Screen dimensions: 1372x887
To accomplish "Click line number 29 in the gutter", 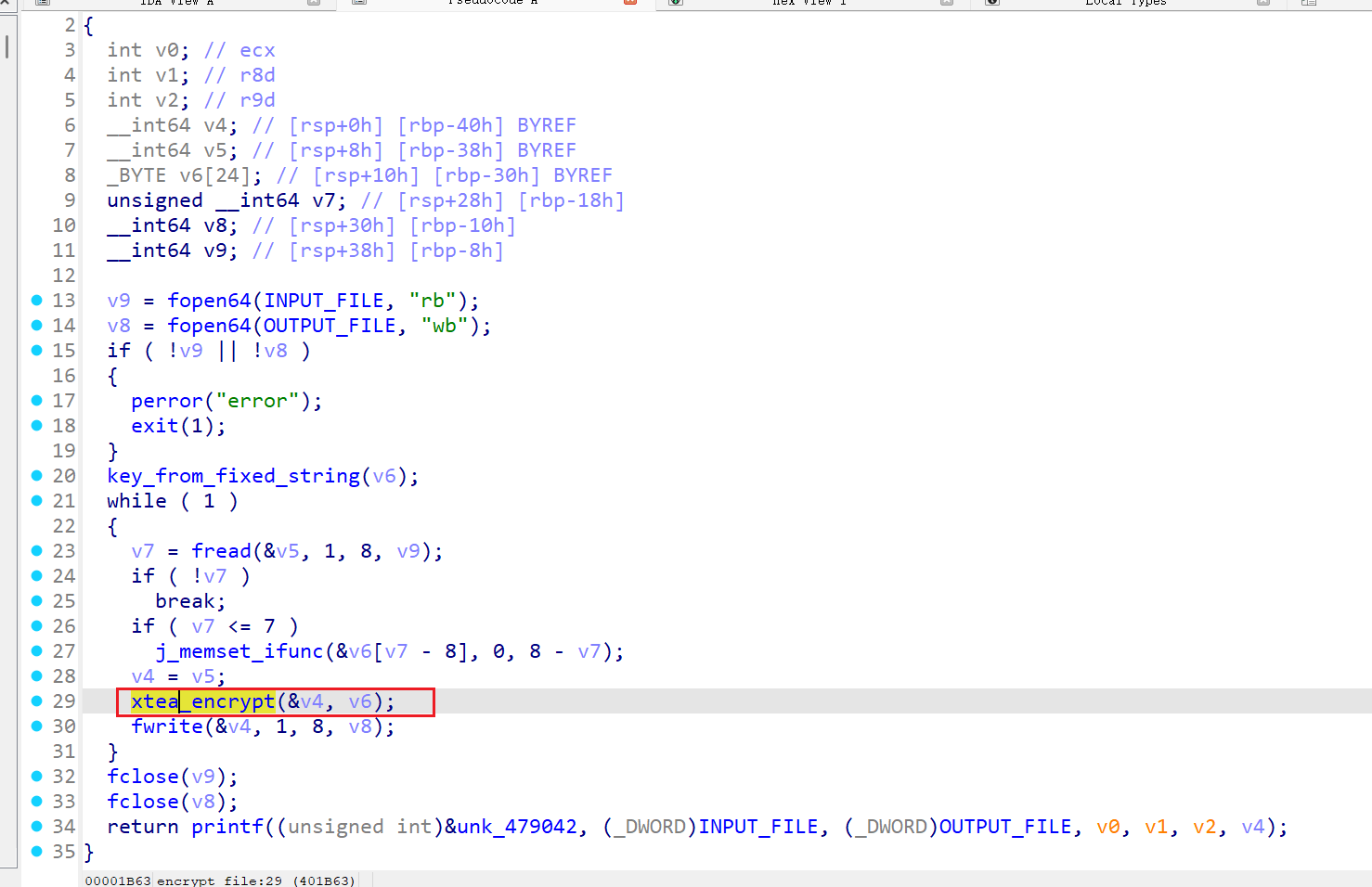I will pos(64,701).
